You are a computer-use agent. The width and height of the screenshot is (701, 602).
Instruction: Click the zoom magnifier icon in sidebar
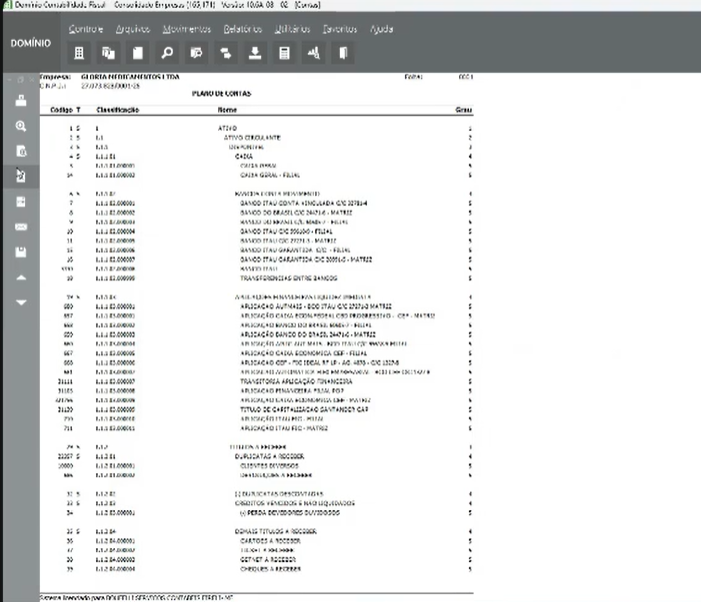pyautogui.click(x=21, y=126)
